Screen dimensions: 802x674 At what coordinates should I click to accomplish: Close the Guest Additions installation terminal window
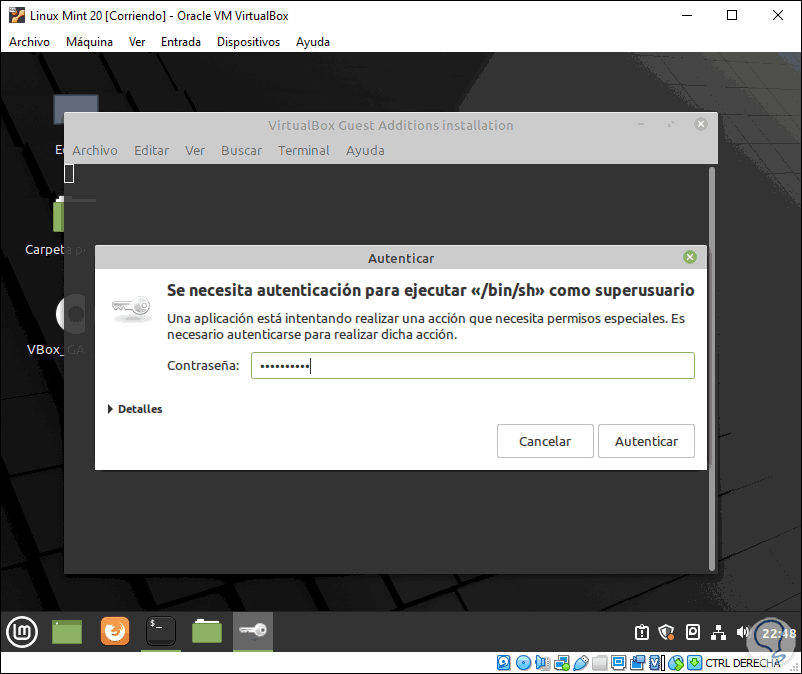701,124
